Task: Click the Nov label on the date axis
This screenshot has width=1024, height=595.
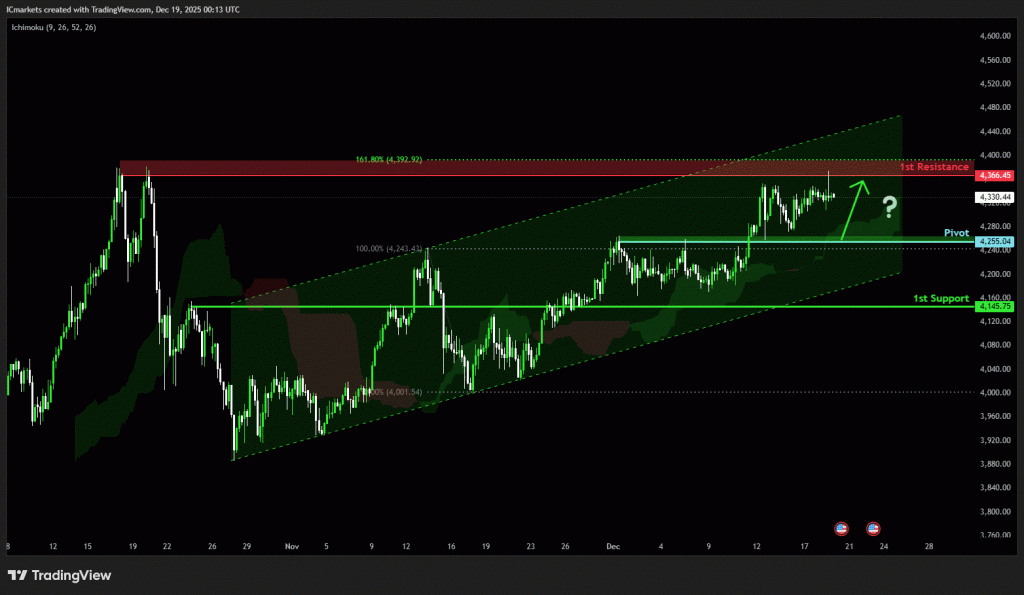Action: pyautogui.click(x=292, y=547)
